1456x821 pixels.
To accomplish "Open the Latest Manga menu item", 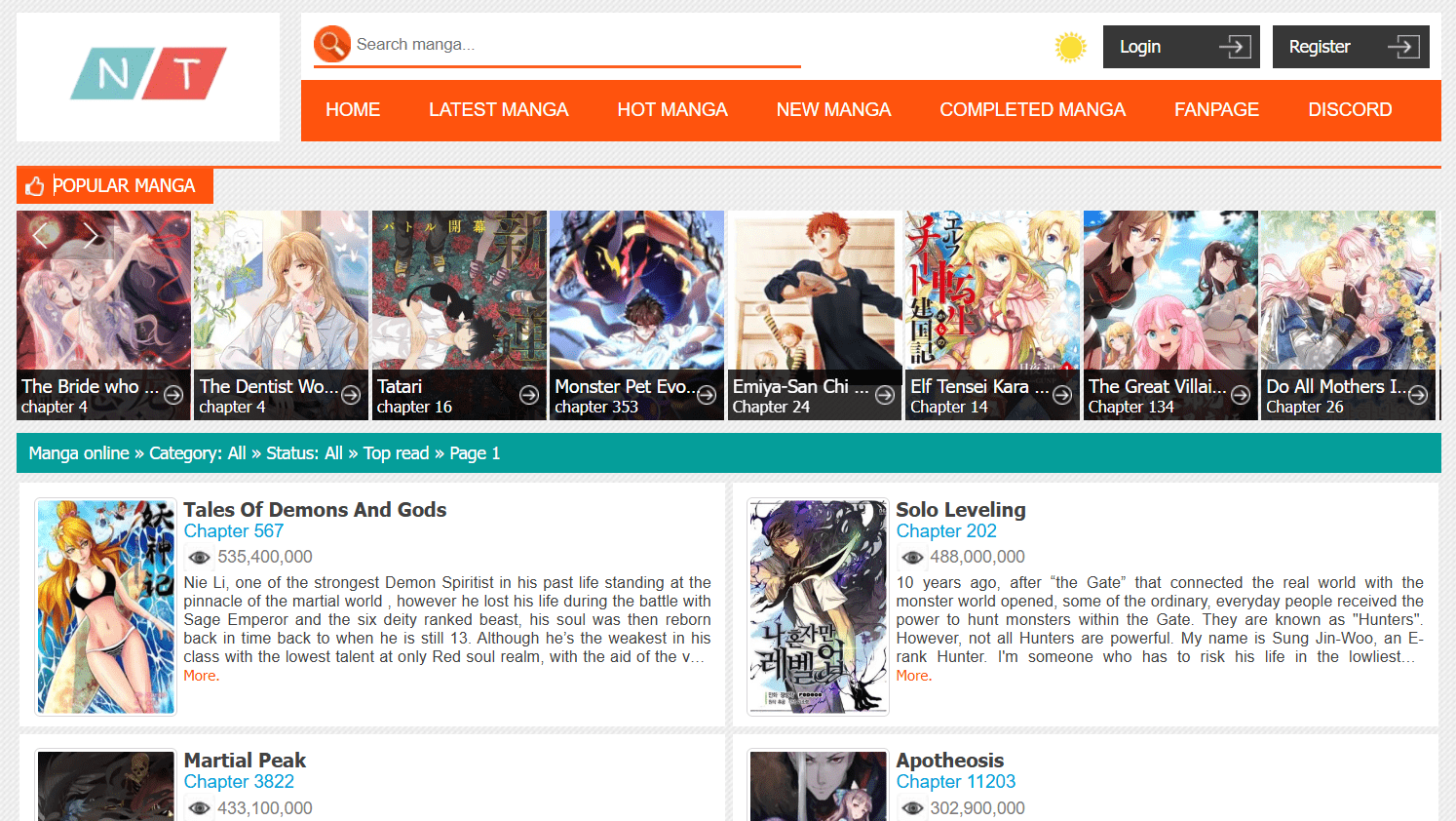I will 498,110.
